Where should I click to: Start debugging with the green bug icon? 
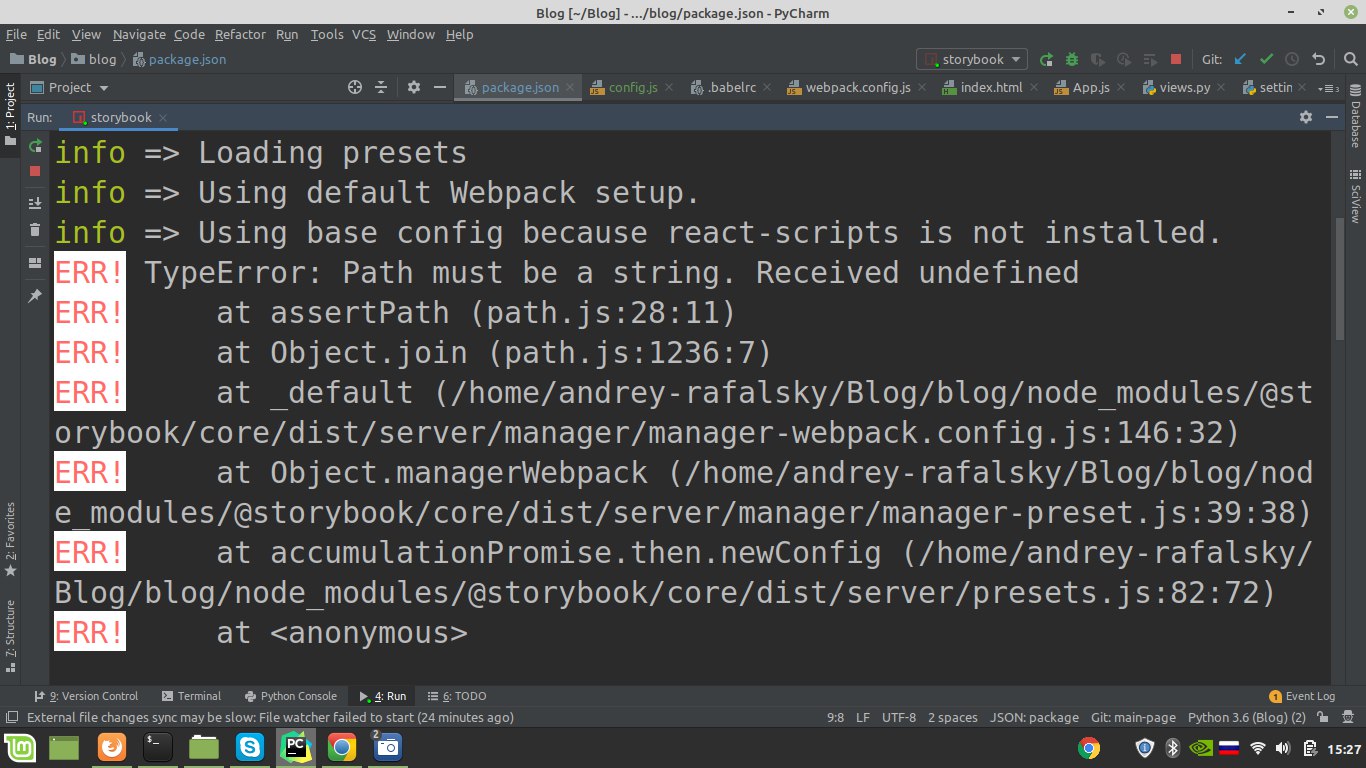point(1072,59)
